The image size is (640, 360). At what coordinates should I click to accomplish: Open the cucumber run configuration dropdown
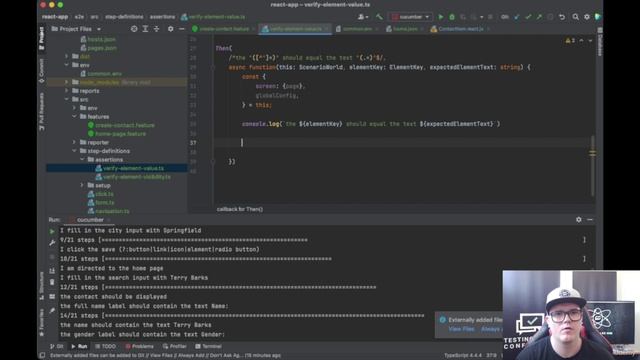pos(410,17)
